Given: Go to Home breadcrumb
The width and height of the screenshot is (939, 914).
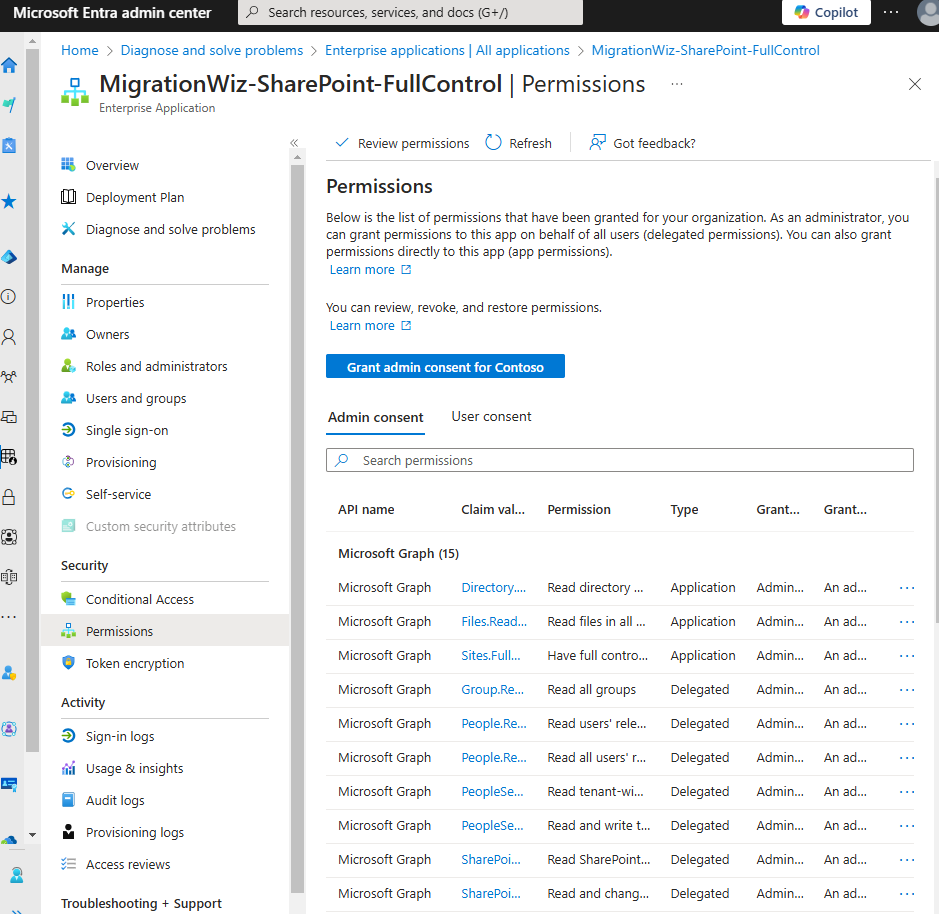Looking at the screenshot, I should click(x=80, y=50).
